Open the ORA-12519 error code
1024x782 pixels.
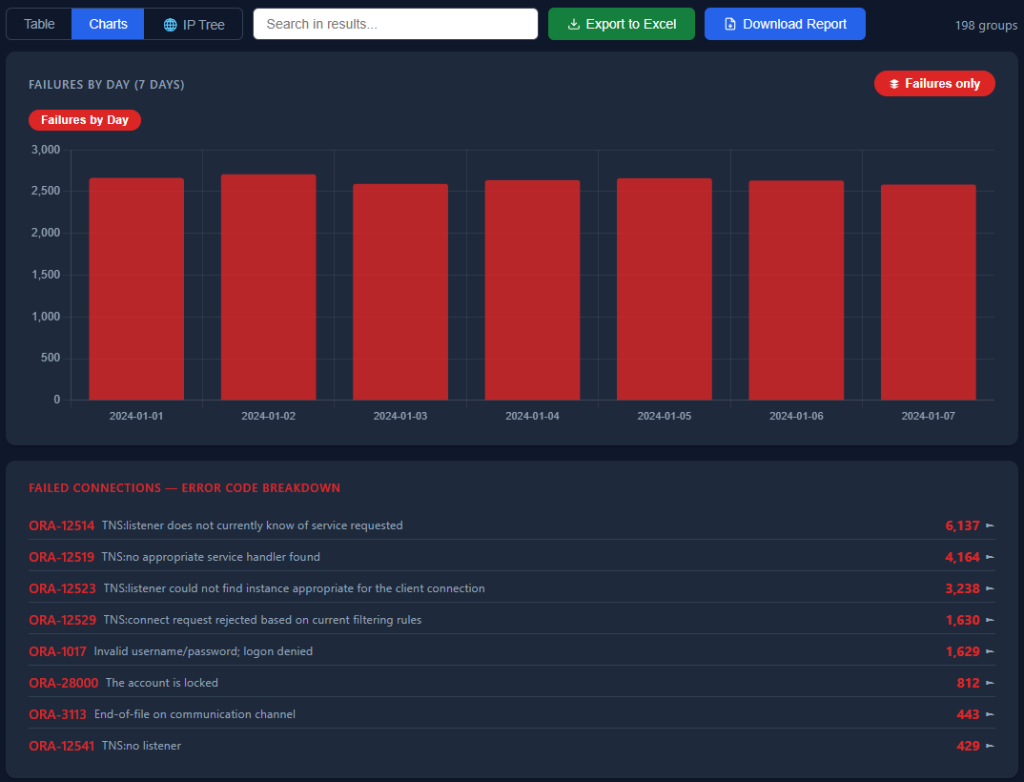[61, 557]
